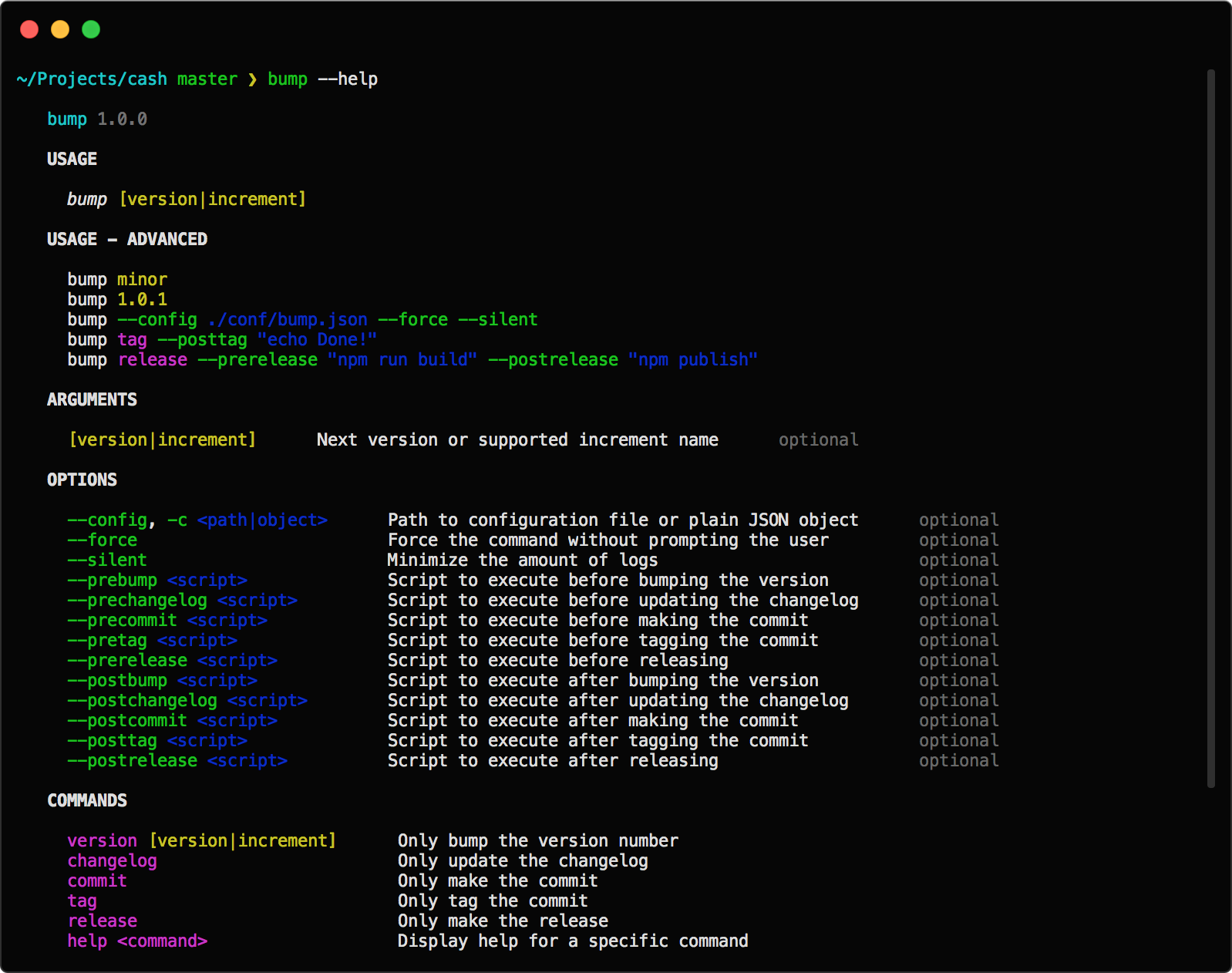Click 'Script to execute before releasing' description
This screenshot has height=973, width=1232.
[x=557, y=660]
